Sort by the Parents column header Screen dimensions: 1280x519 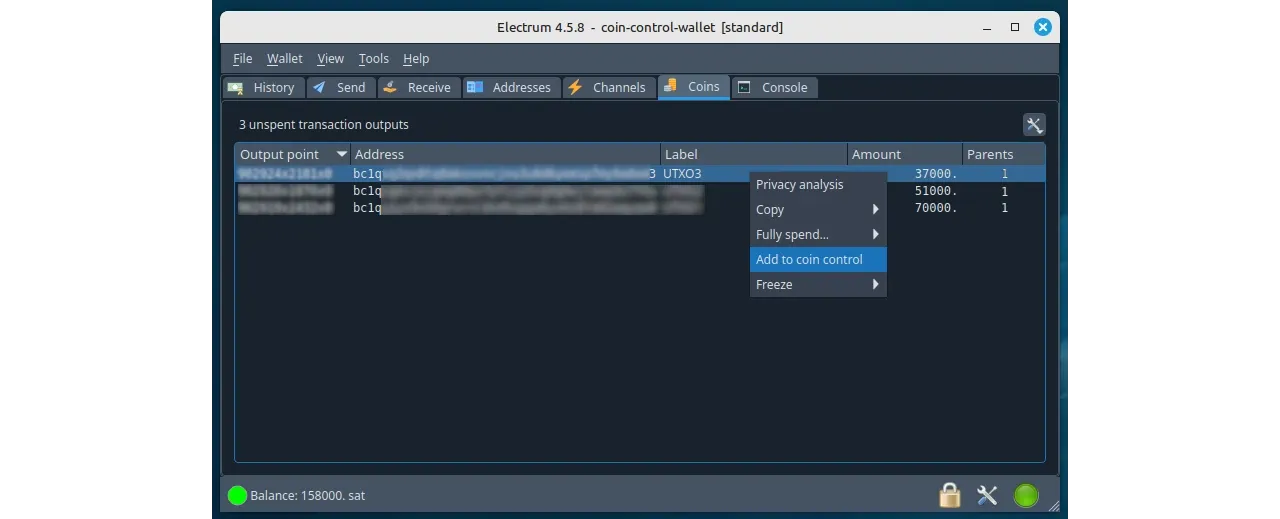coord(1003,154)
